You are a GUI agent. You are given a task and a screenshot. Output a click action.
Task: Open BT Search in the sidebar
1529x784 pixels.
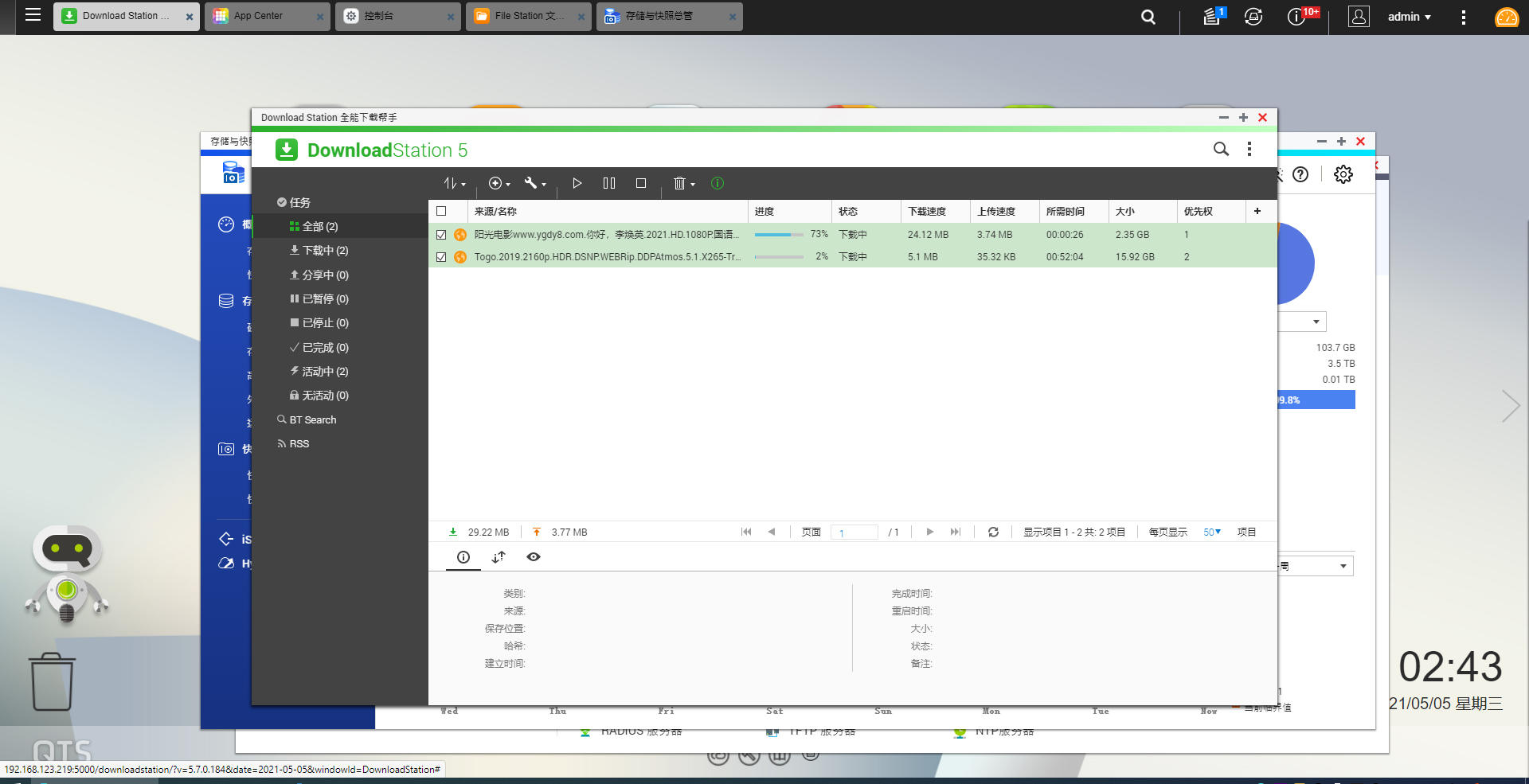312,419
